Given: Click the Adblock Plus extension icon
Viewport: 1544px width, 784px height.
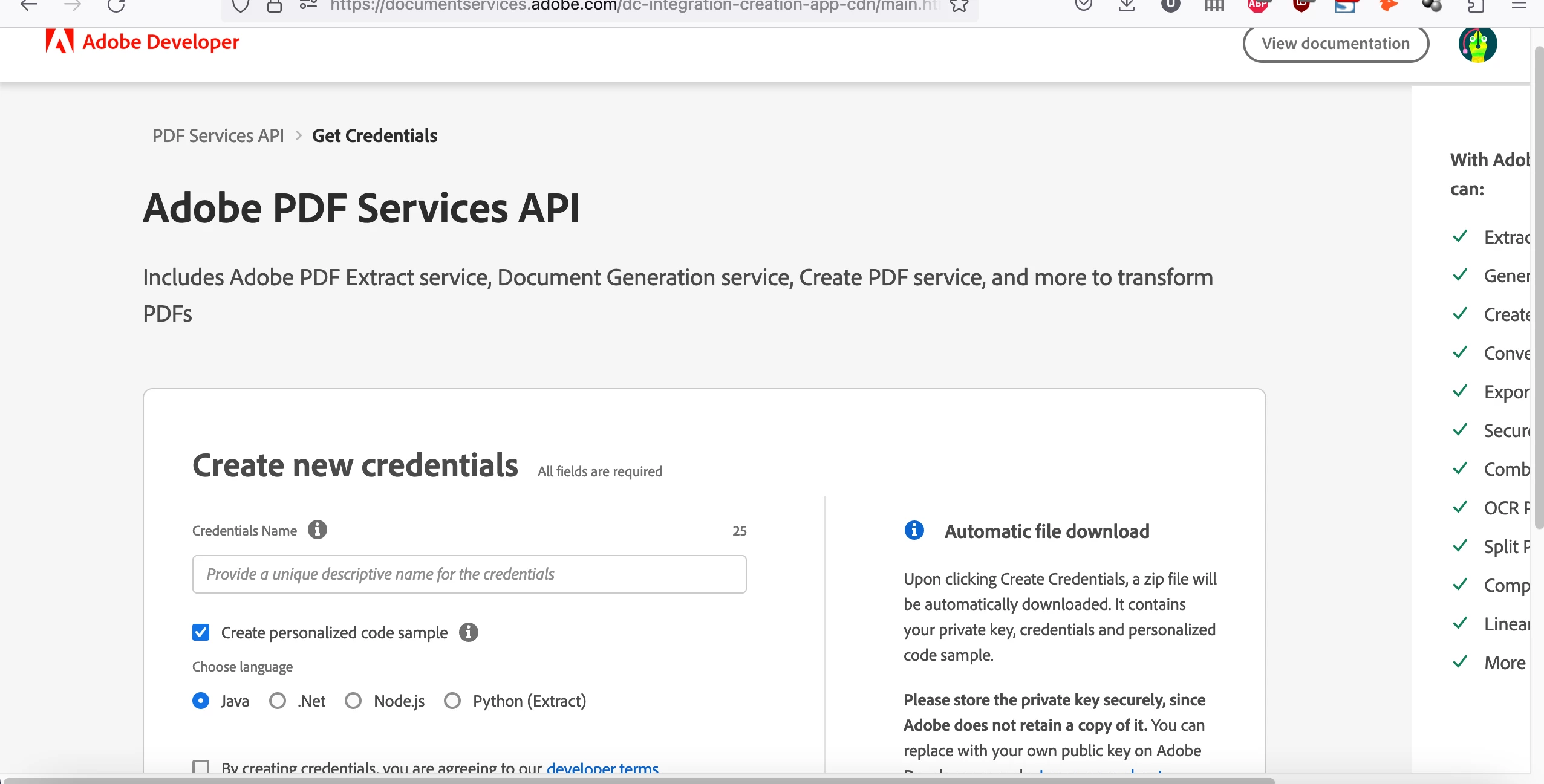Looking at the screenshot, I should (x=1258, y=6).
